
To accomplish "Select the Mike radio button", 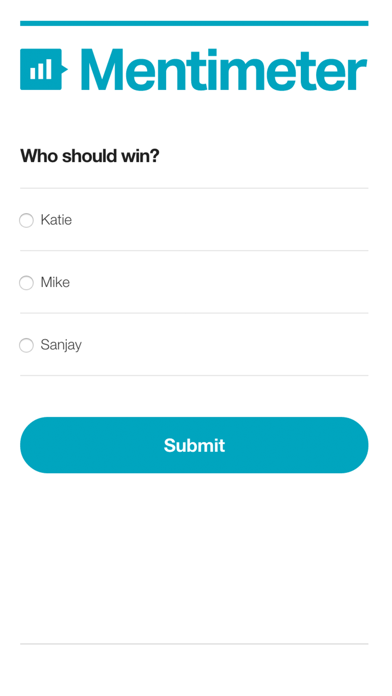I will coord(26,283).
